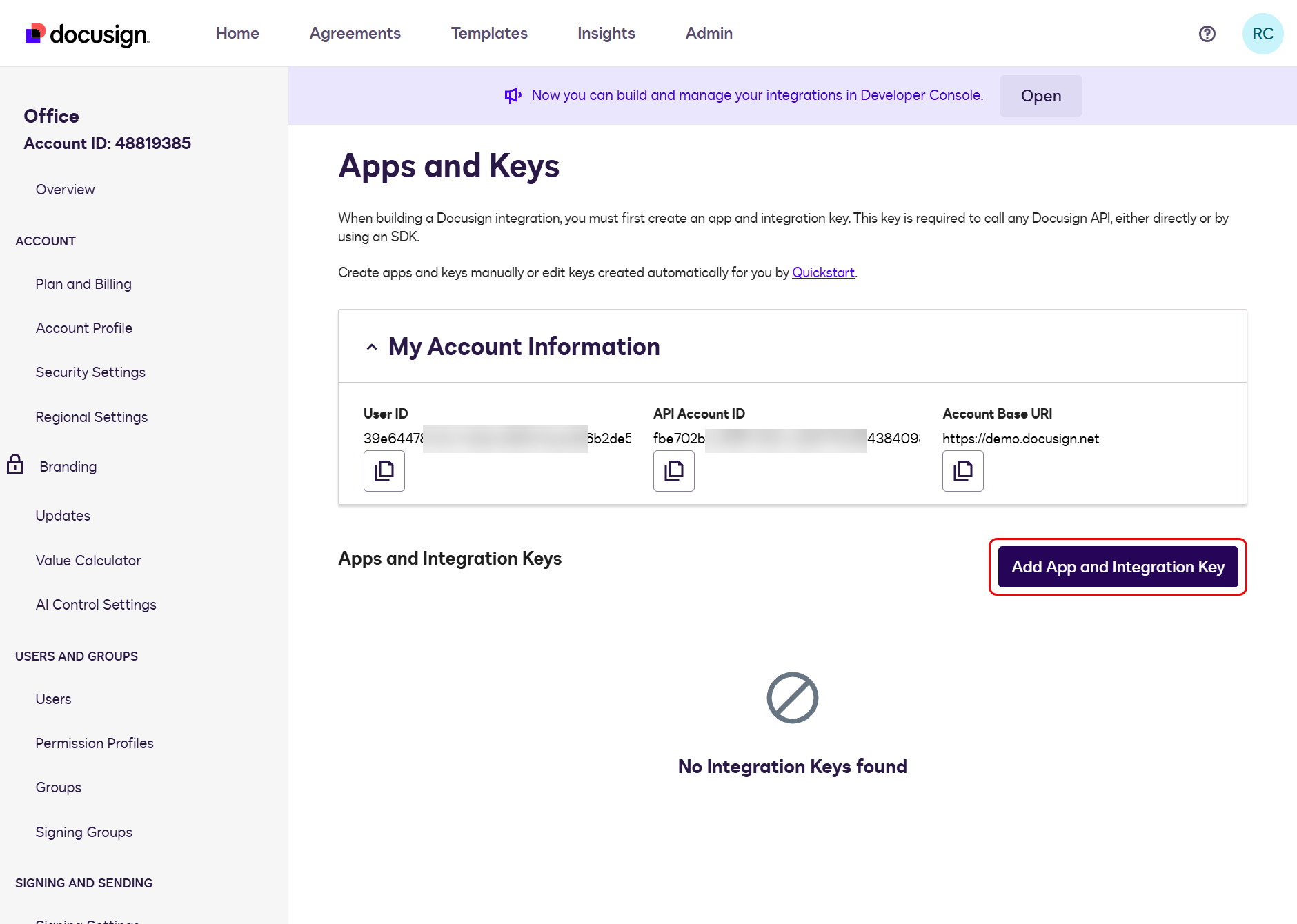This screenshot has width=1297, height=924.
Task: Click the partially hidden User ID value
Action: click(497, 439)
